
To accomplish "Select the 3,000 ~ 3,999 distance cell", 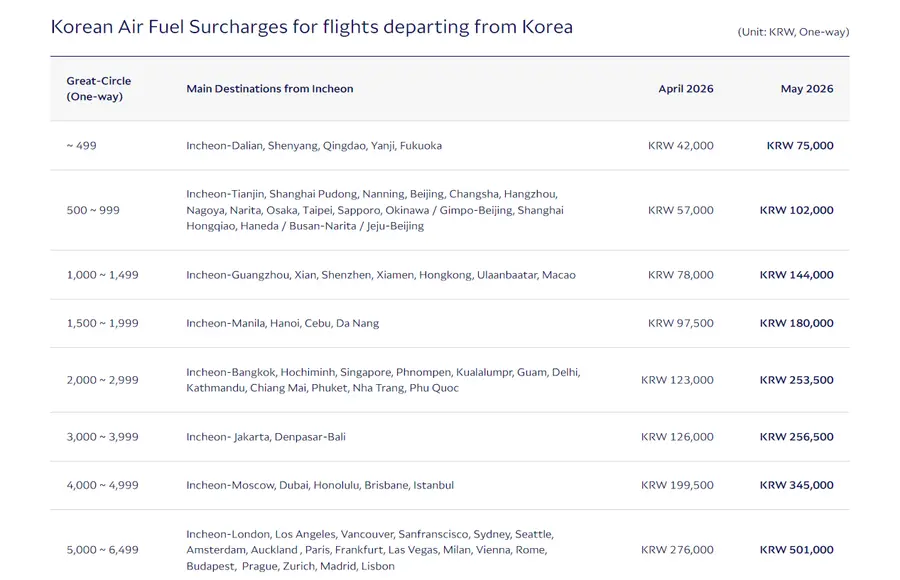I will [x=103, y=436].
